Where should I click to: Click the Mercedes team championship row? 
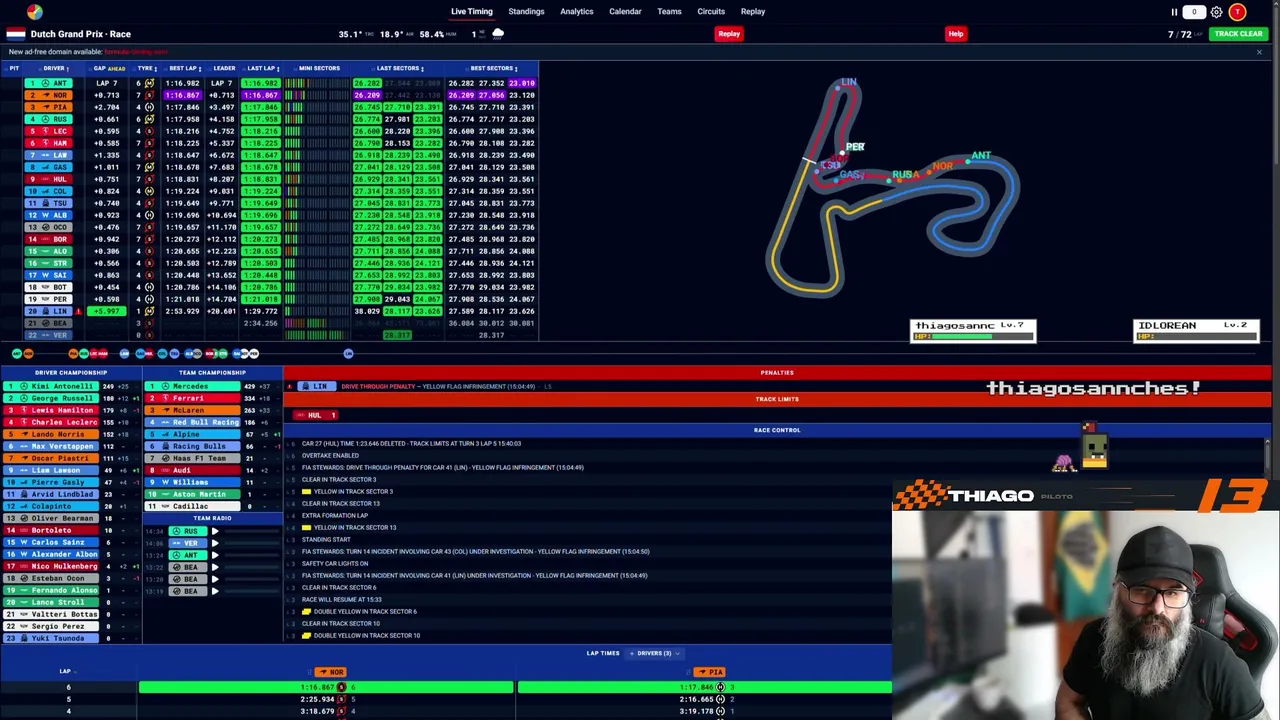[x=213, y=386]
